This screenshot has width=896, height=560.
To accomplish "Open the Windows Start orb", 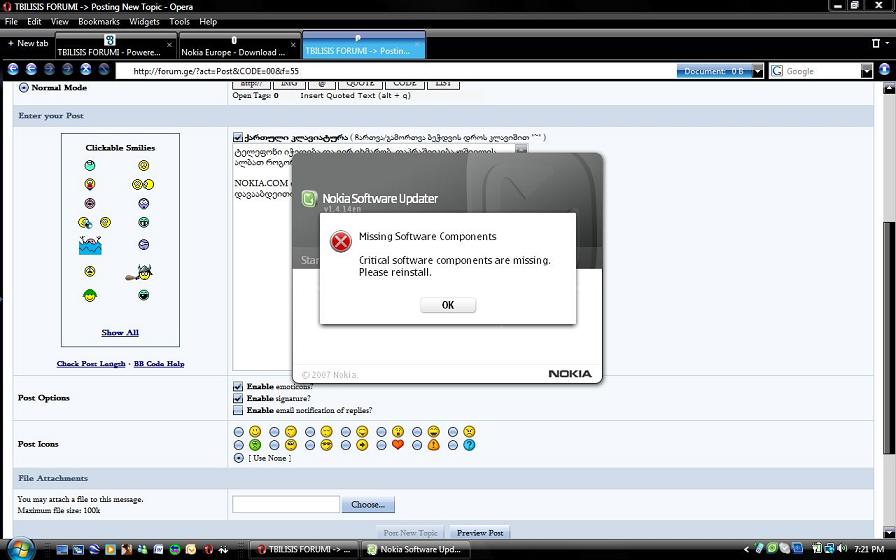I will tap(21, 549).
